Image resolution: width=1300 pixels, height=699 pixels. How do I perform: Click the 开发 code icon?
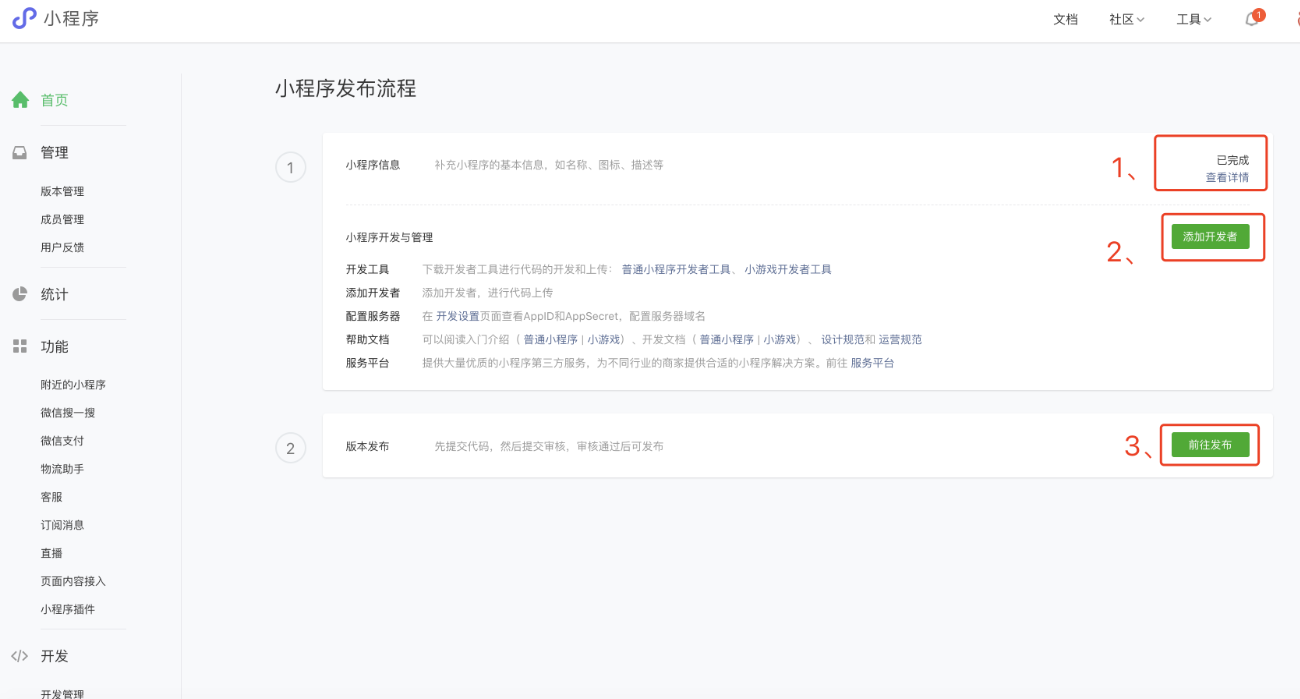(x=20, y=657)
